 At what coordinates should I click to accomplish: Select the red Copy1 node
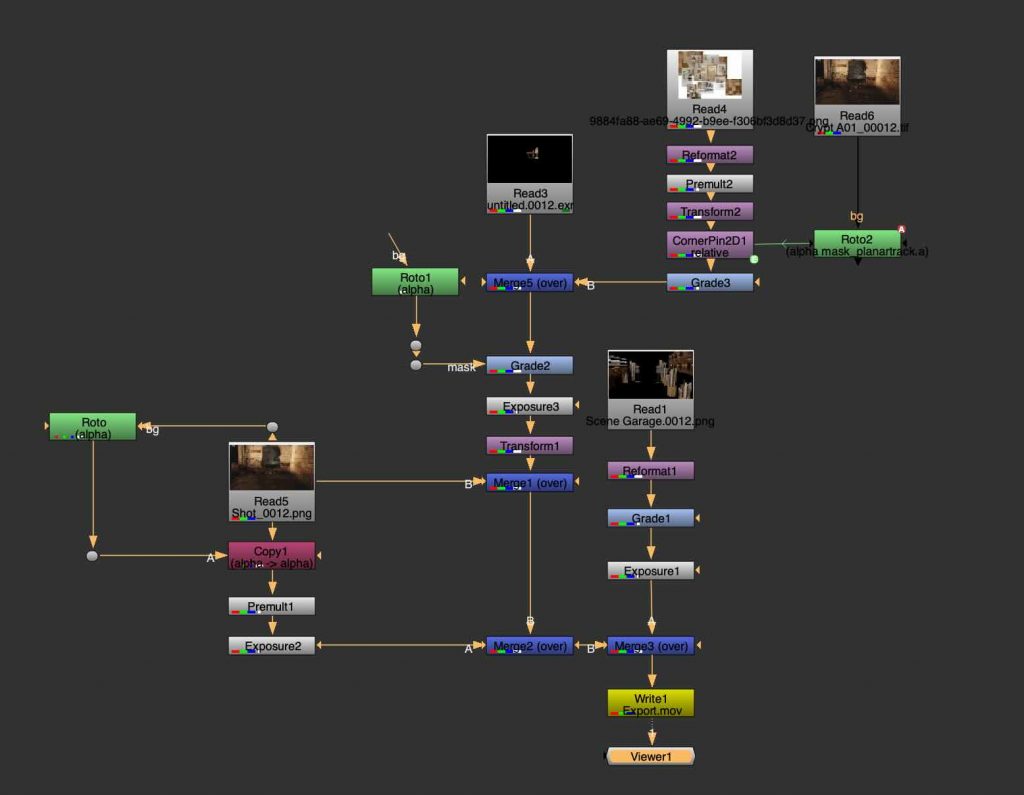271,555
